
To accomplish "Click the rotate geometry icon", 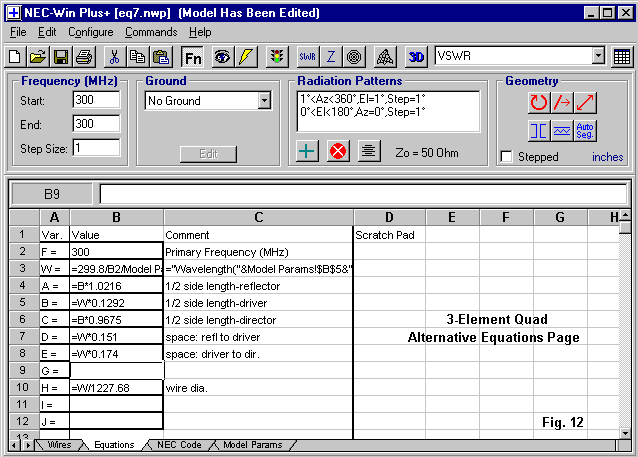I will coord(539,102).
